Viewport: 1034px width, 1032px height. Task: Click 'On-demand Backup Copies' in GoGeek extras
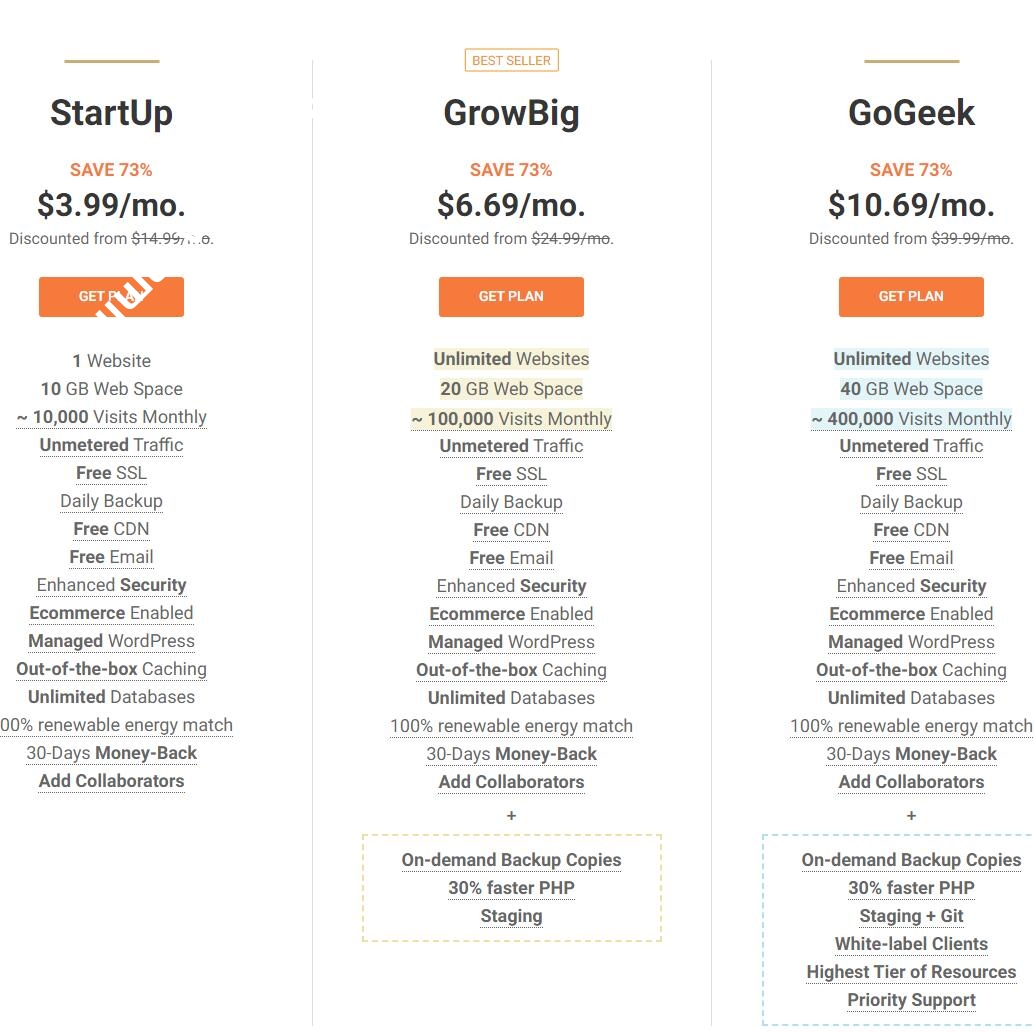(911, 860)
